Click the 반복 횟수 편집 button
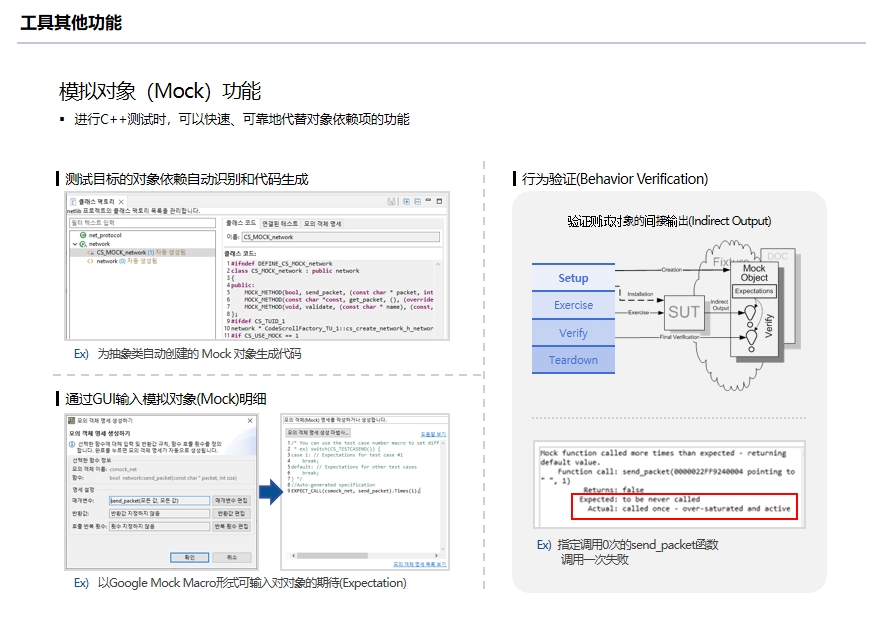 pos(231,527)
